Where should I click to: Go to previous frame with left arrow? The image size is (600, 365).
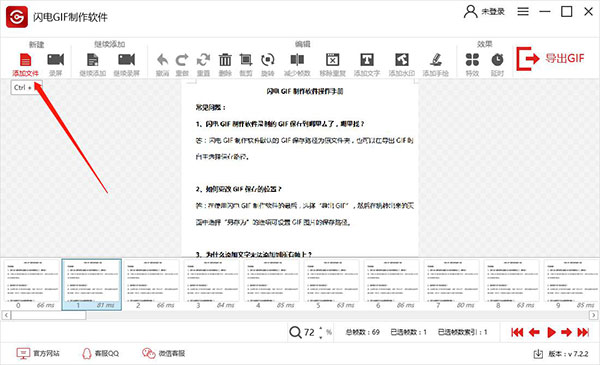pyautogui.click(x=534, y=332)
